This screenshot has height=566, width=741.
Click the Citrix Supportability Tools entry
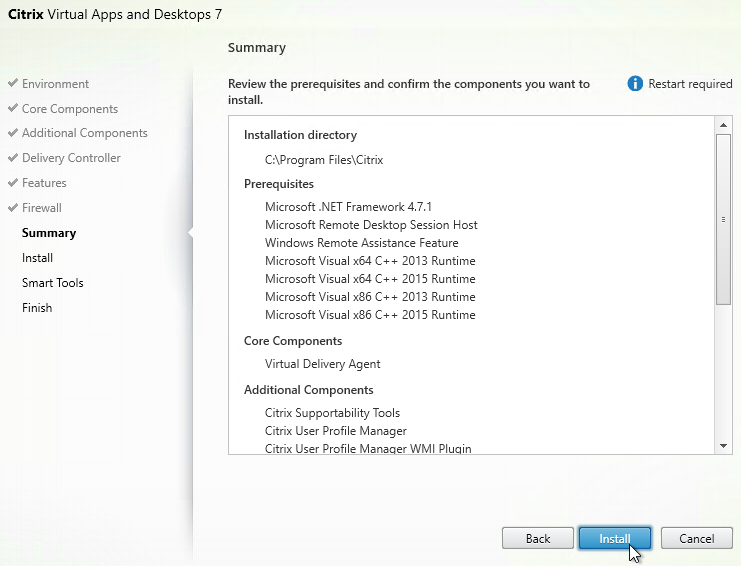coord(332,413)
